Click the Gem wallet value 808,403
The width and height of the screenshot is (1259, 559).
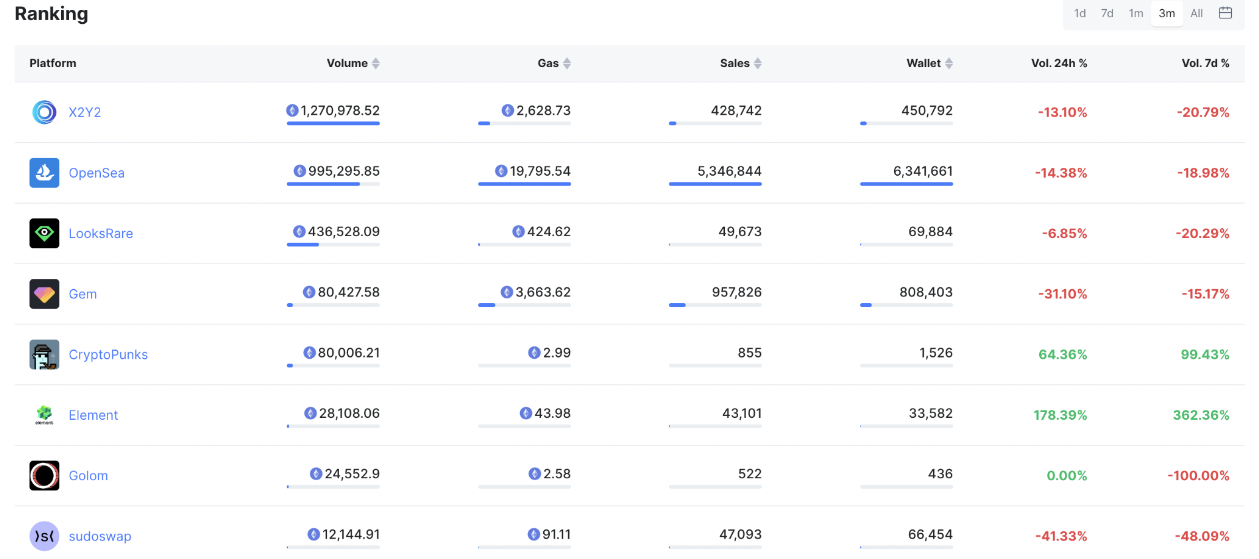[926, 292]
